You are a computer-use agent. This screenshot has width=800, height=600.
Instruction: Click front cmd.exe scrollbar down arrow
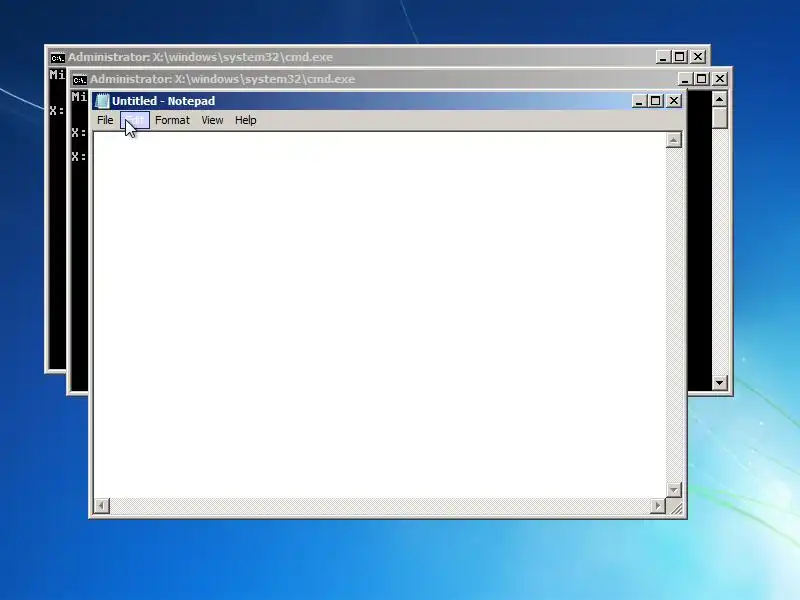pos(719,383)
